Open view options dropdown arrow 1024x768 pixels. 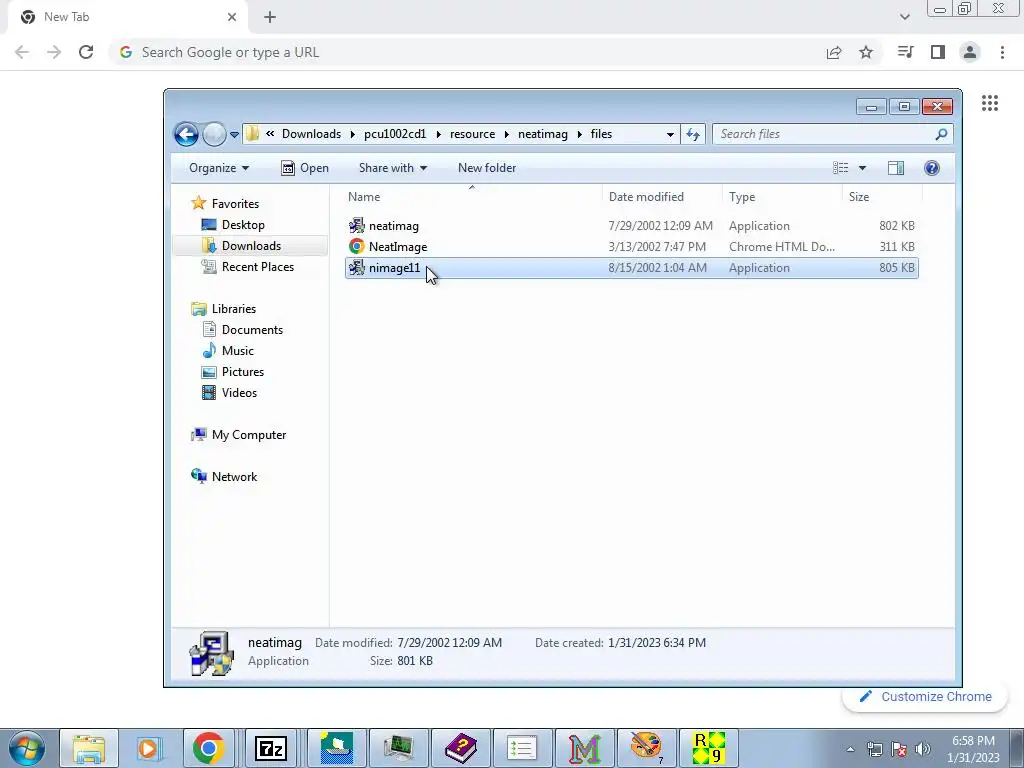point(862,168)
